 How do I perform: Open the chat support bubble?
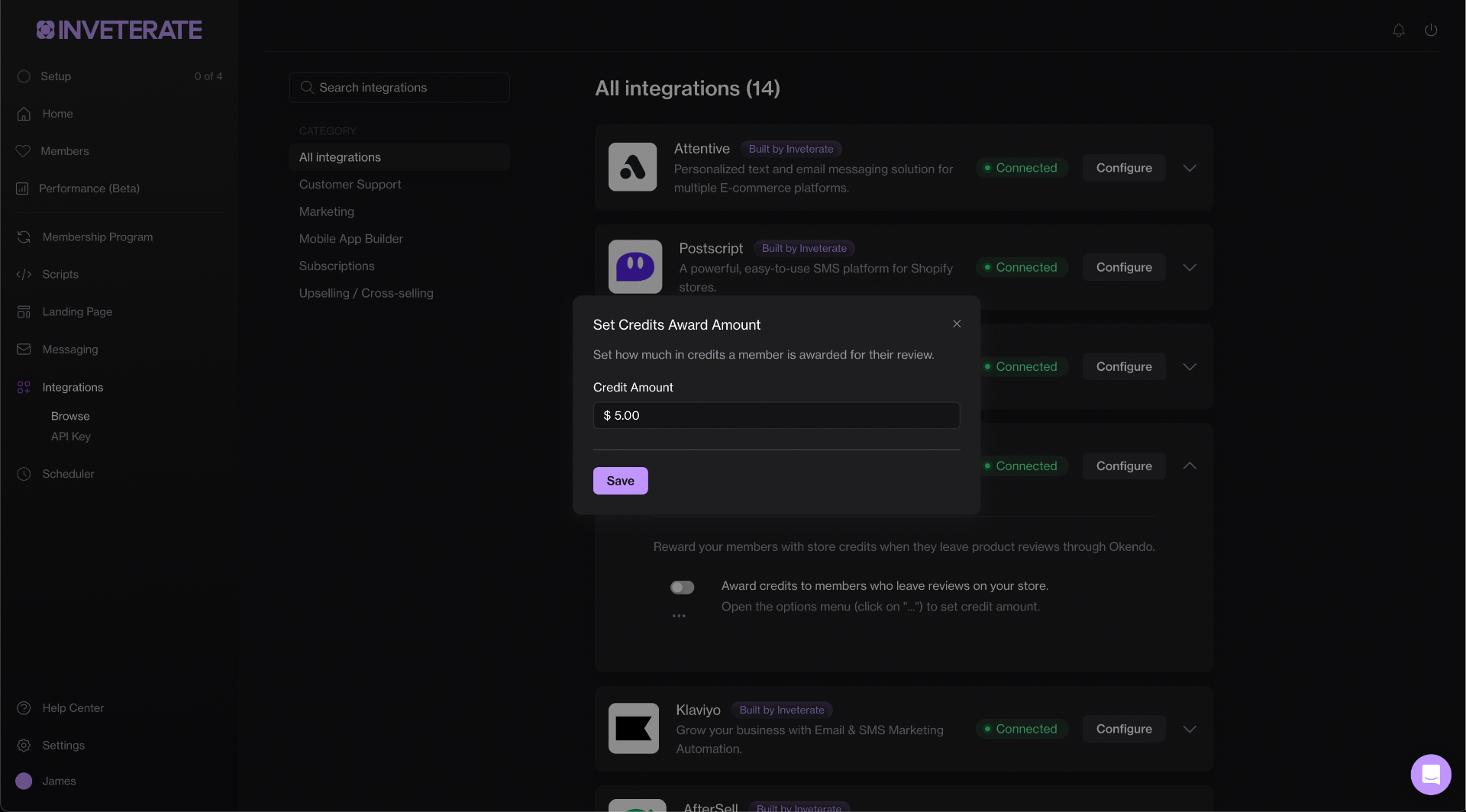point(1430,775)
